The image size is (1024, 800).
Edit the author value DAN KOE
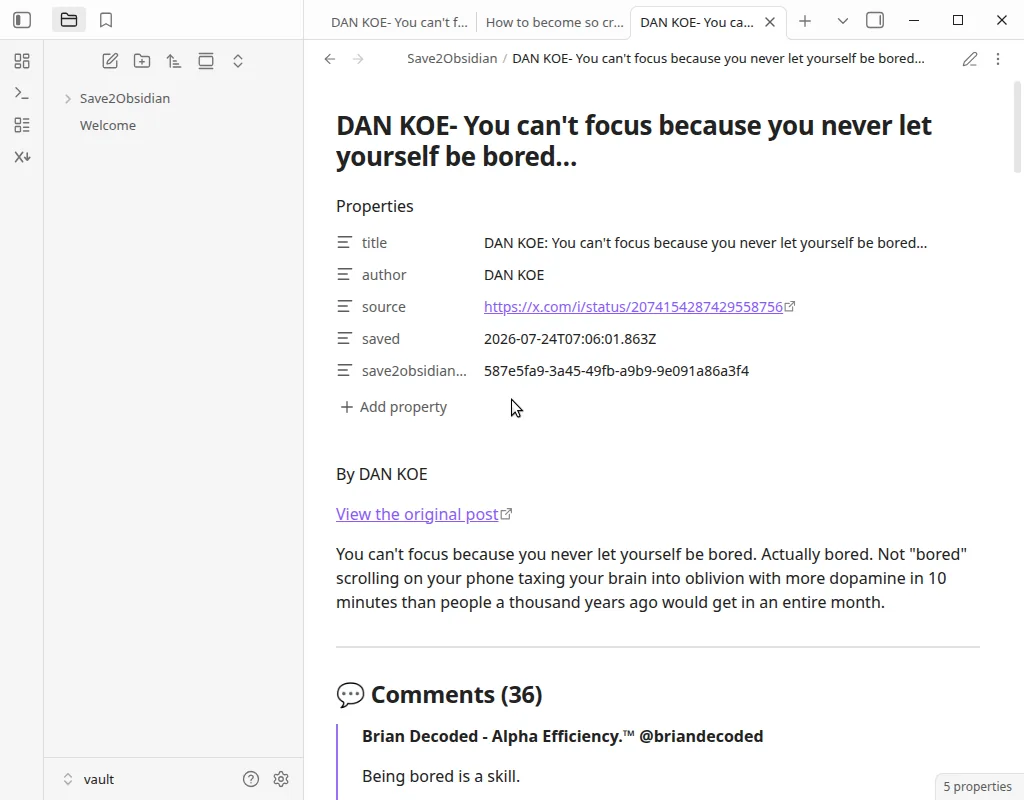click(x=514, y=275)
